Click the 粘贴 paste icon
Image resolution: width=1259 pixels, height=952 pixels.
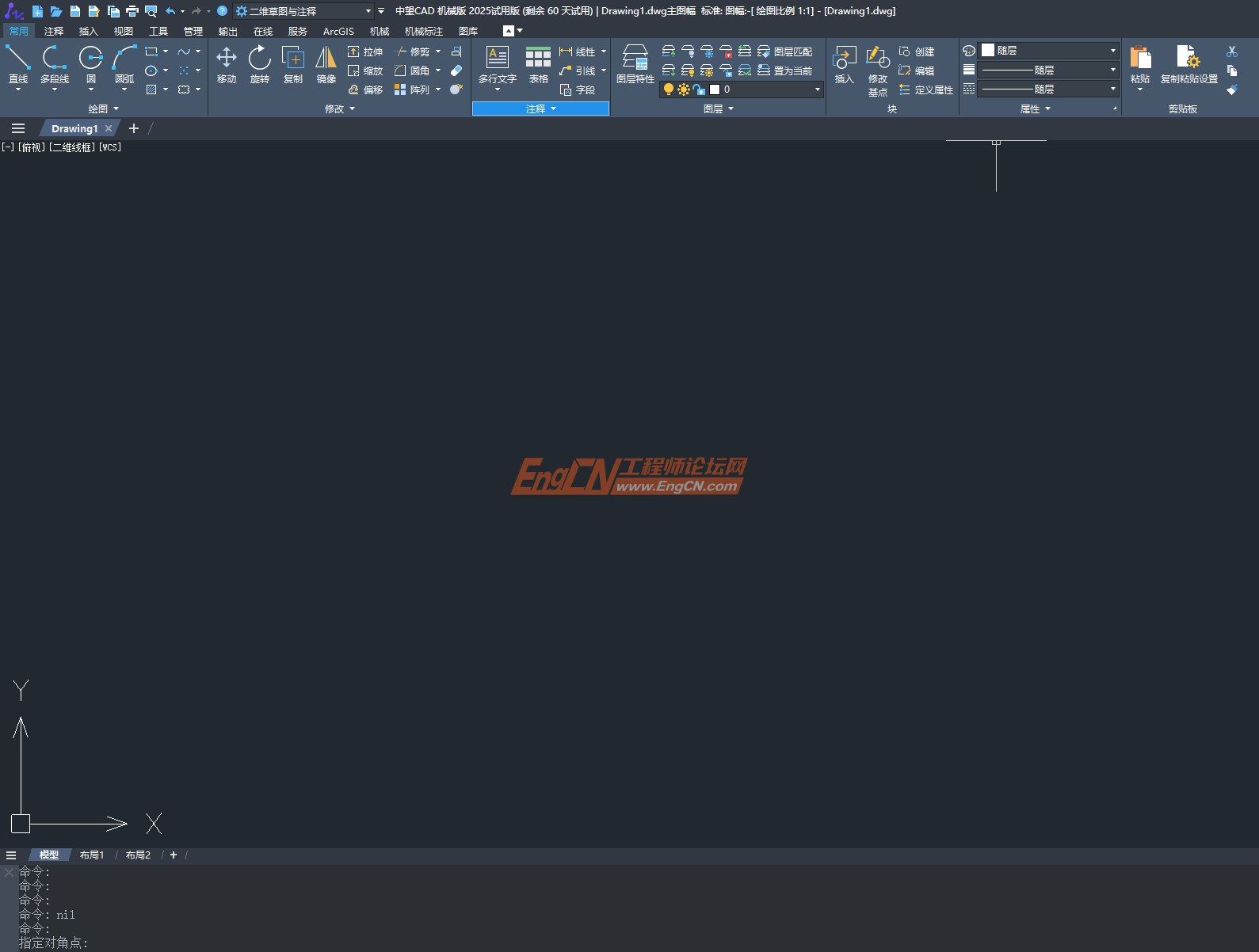(1140, 63)
